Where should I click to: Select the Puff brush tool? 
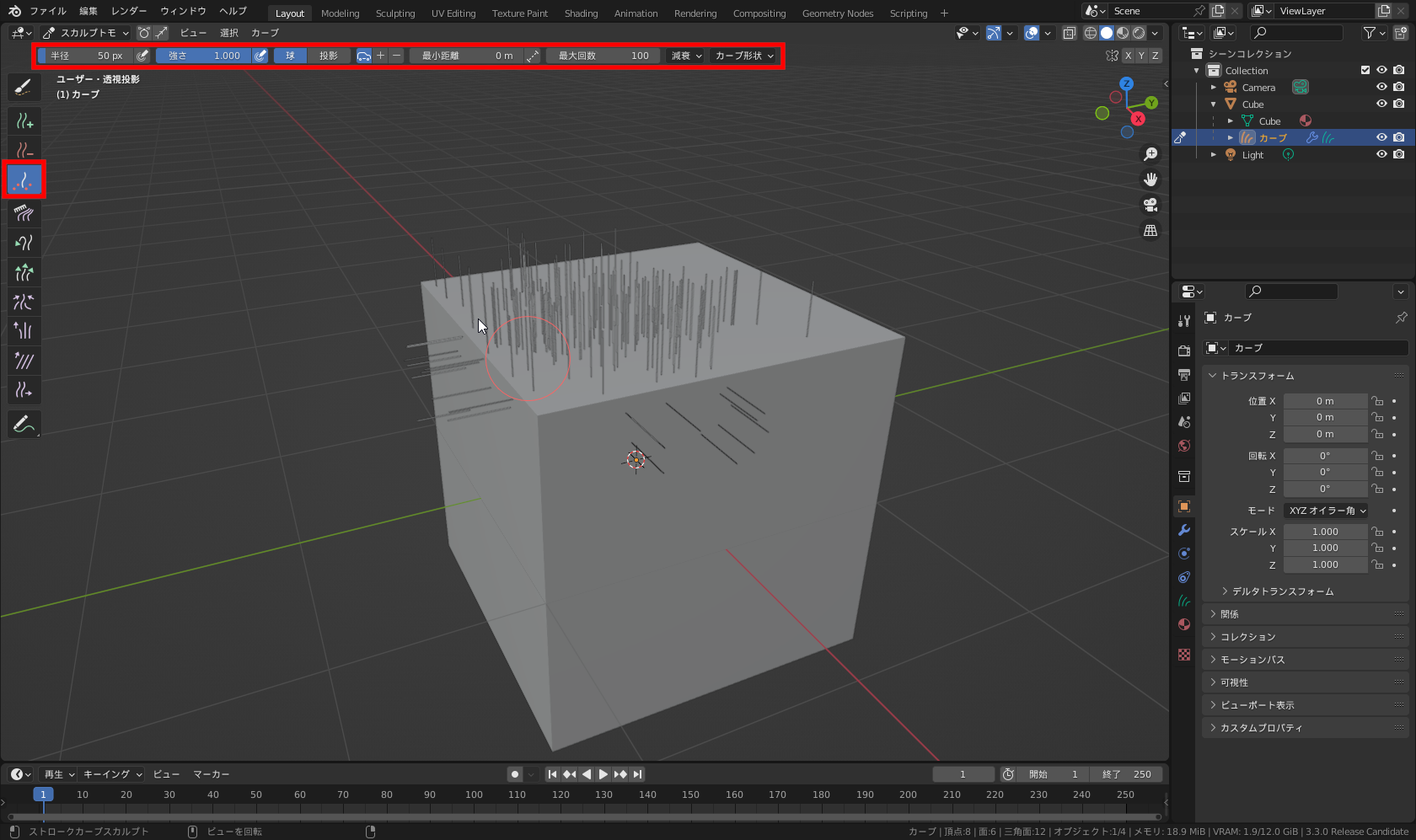[x=24, y=330]
